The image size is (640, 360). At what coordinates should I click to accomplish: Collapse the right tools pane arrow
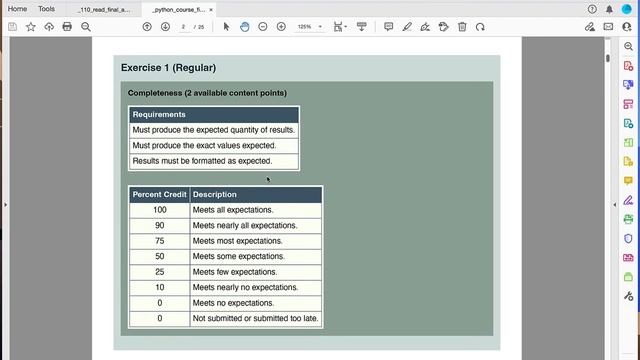615,204
